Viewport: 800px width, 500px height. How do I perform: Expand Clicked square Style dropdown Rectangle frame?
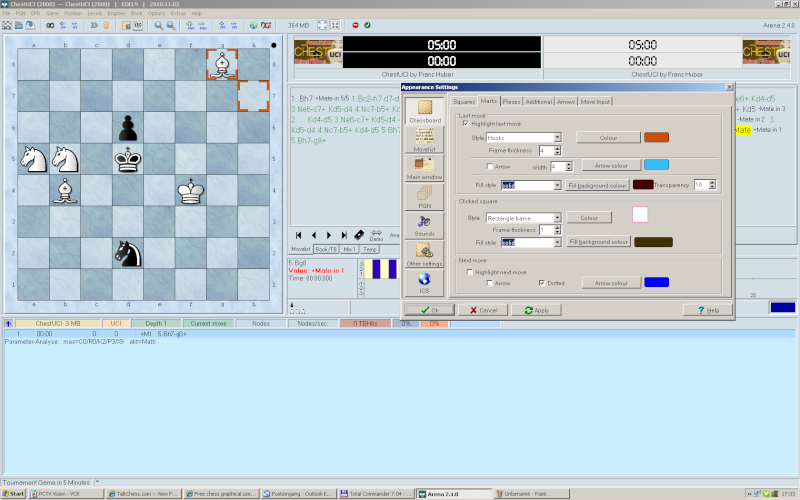tap(557, 218)
